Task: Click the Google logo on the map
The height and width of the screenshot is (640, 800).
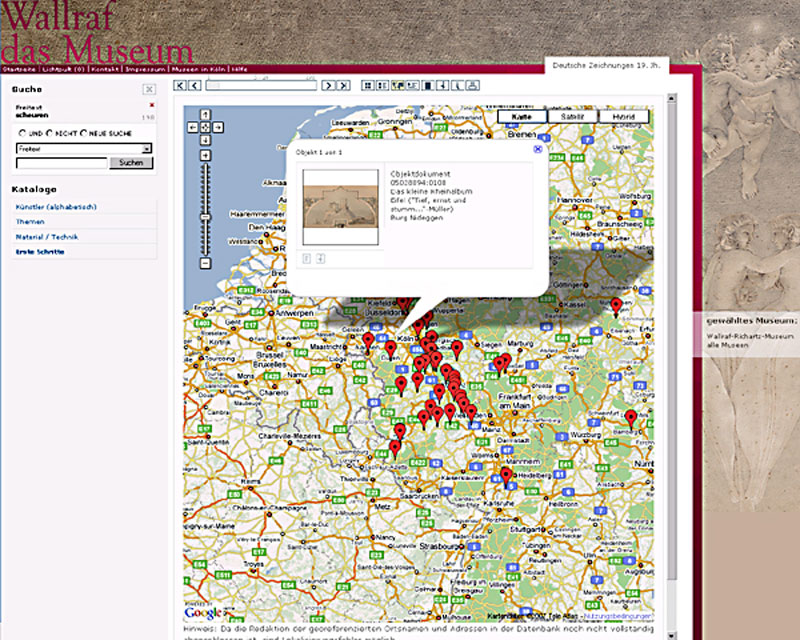Action: point(203,612)
